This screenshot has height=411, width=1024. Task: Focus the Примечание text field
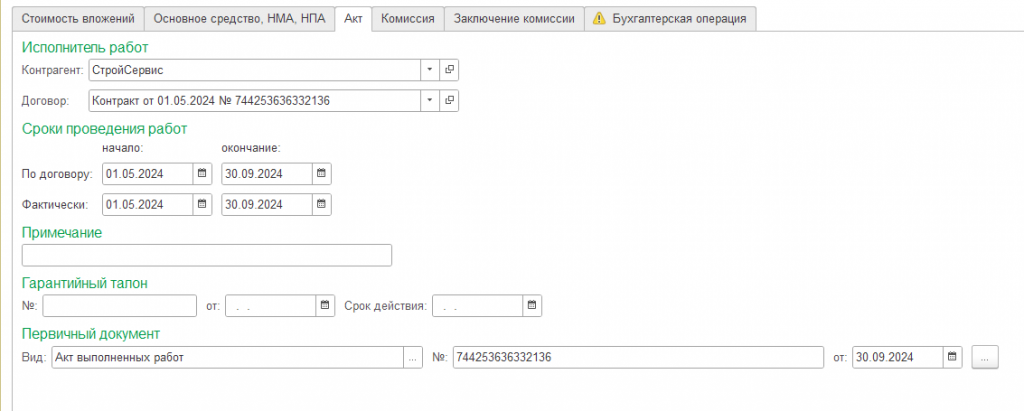(x=207, y=255)
